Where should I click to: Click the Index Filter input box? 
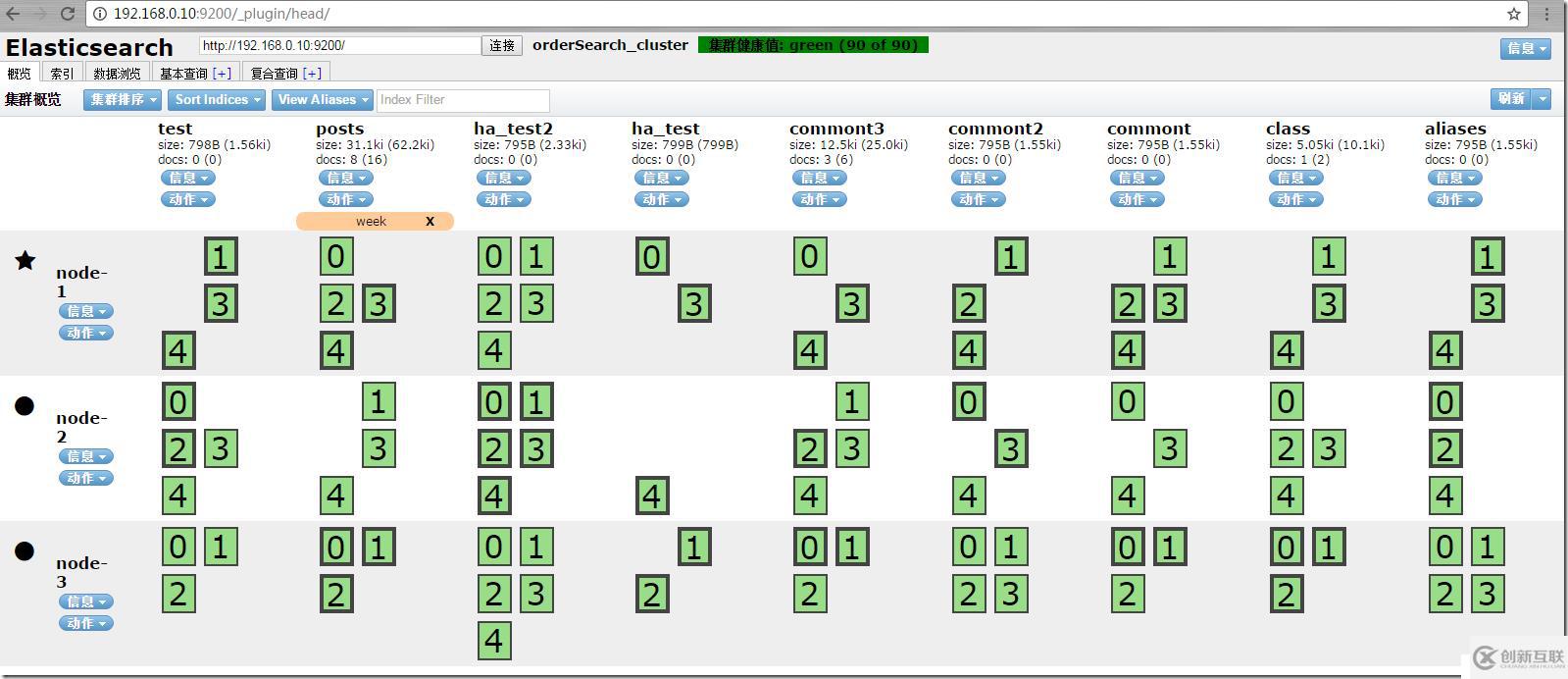tap(463, 100)
